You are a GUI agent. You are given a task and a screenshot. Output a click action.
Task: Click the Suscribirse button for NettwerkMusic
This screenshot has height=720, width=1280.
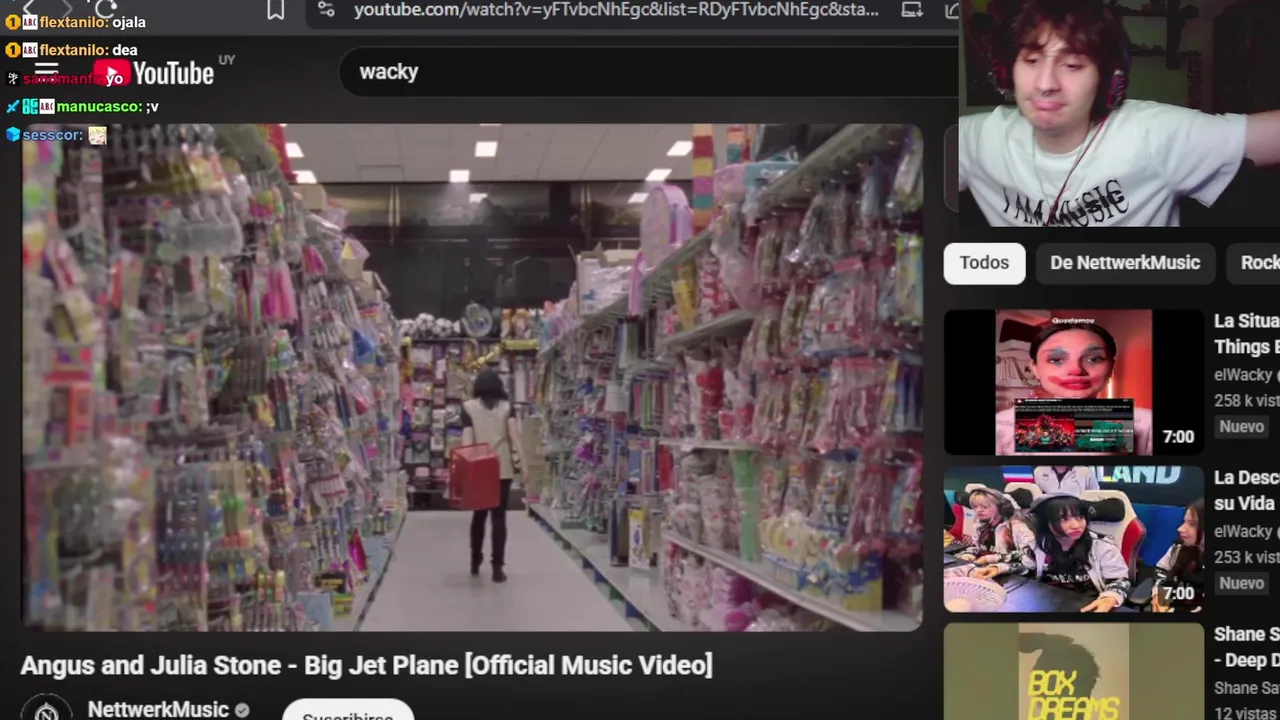347,712
